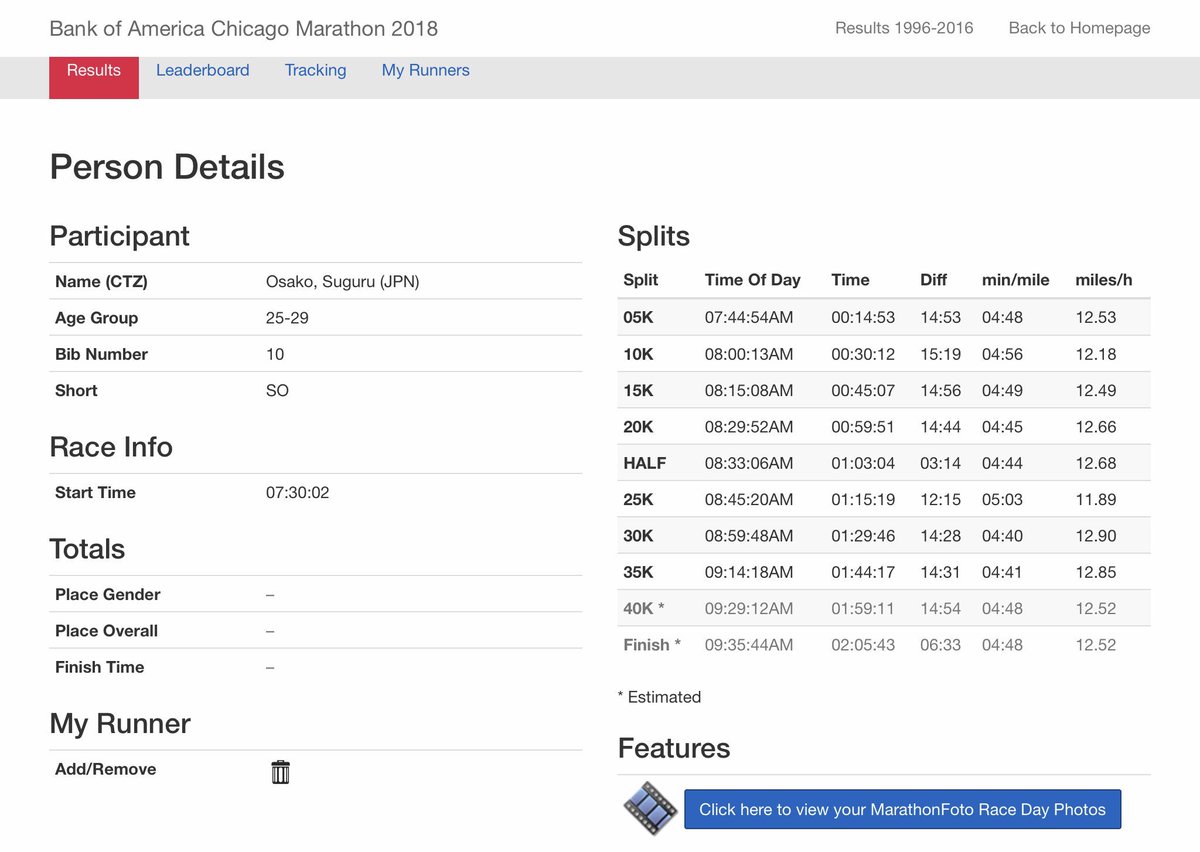Click the My Runner section heading
Screen dimensions: 1200x852
click(x=120, y=724)
